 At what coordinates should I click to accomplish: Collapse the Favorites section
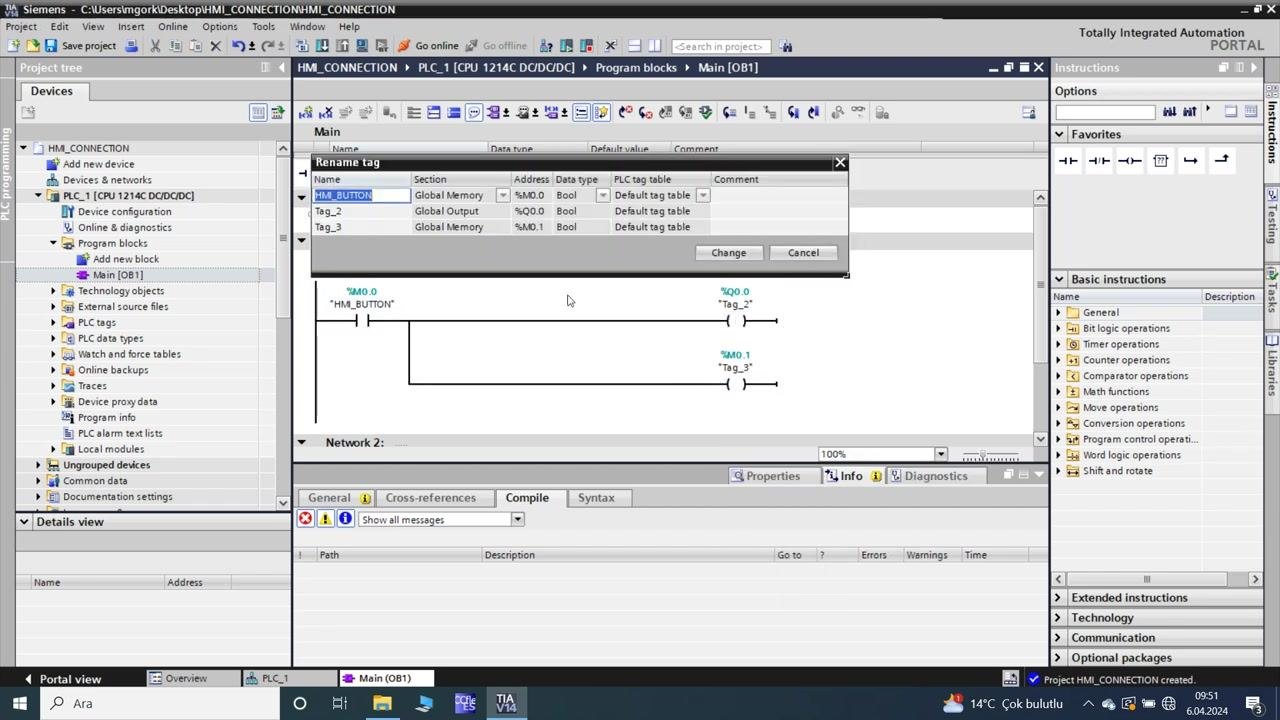coord(1060,134)
